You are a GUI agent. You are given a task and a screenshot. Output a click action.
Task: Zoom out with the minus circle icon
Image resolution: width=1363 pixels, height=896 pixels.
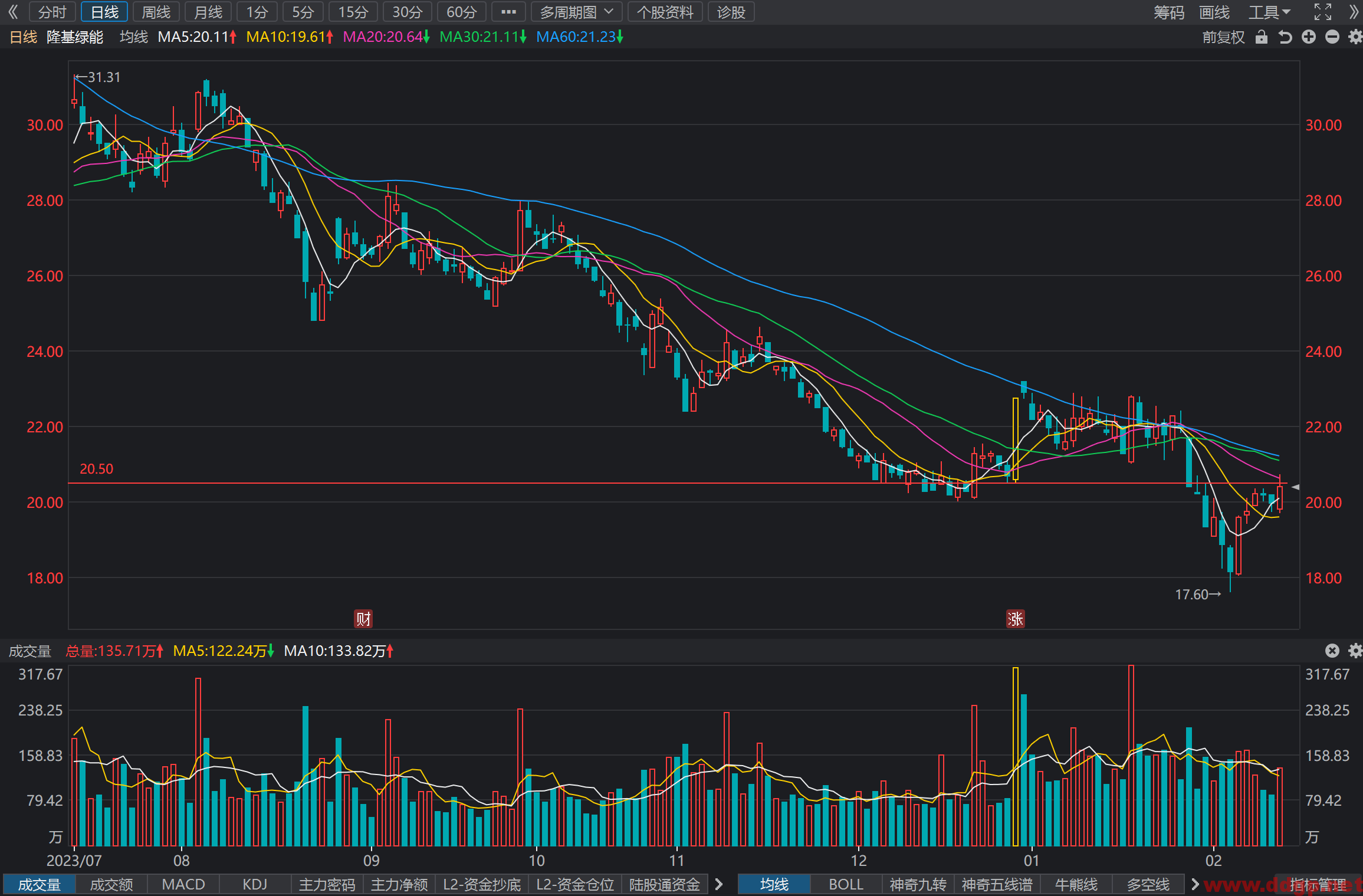coord(1332,37)
